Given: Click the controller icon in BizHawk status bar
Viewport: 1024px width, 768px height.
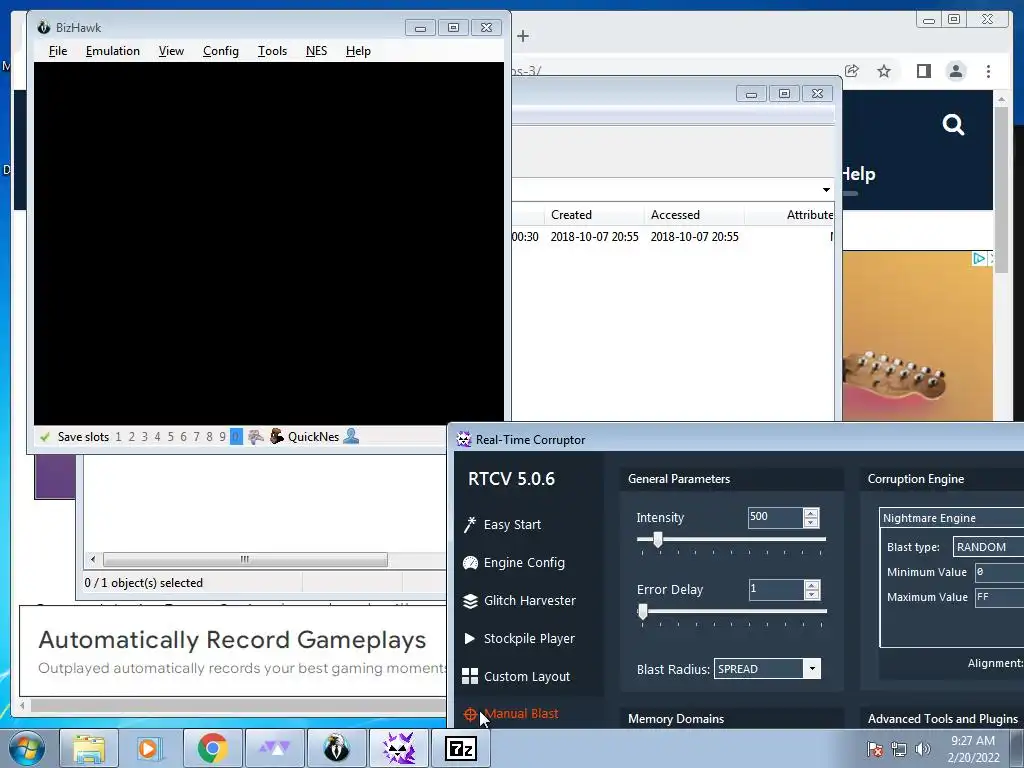Looking at the screenshot, I should 255,437.
